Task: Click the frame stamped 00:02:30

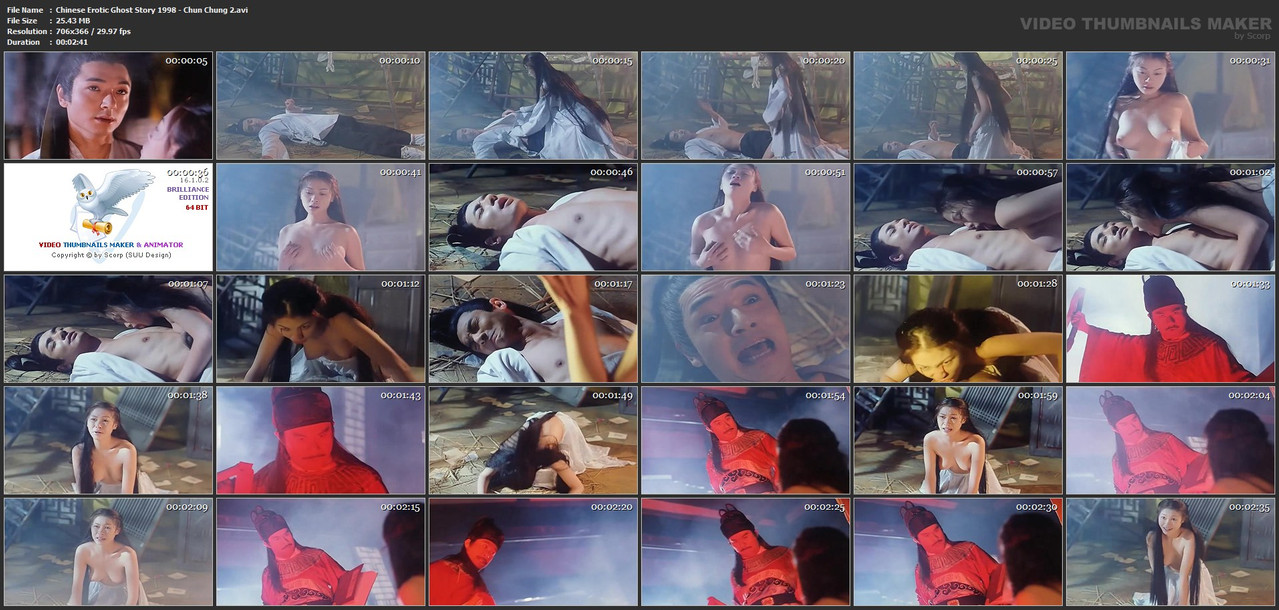Action: pyautogui.click(x=957, y=553)
